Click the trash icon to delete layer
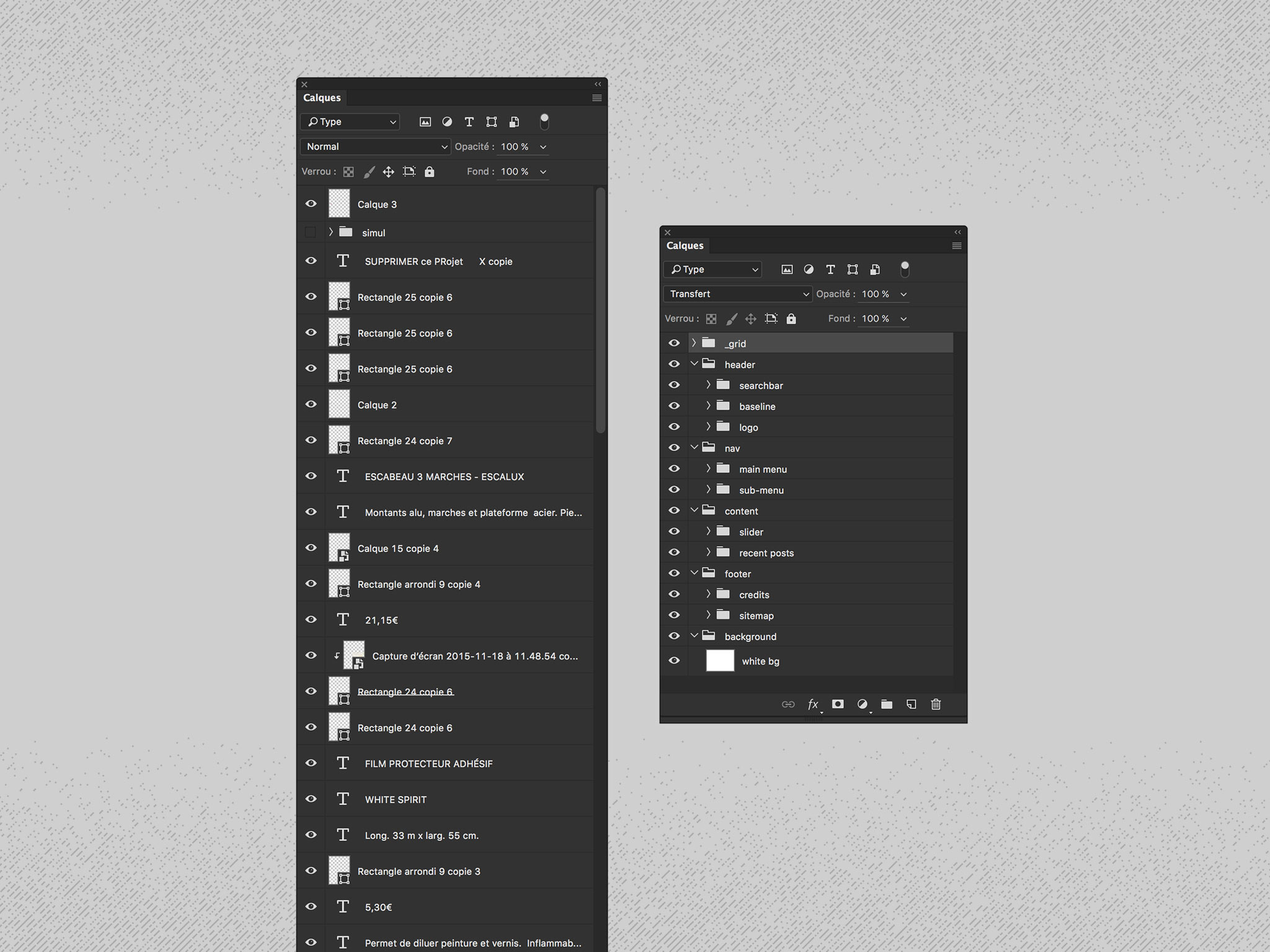This screenshot has width=1270, height=952. coord(936,704)
